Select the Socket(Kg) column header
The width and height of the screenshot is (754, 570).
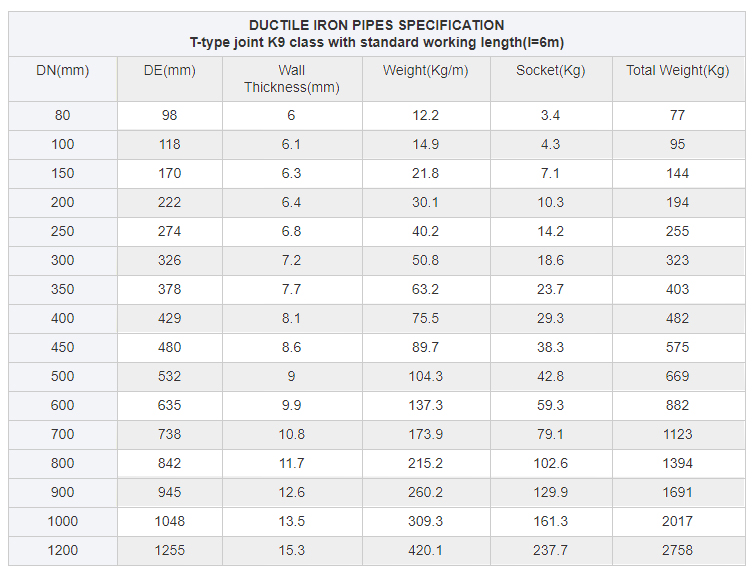(x=550, y=70)
